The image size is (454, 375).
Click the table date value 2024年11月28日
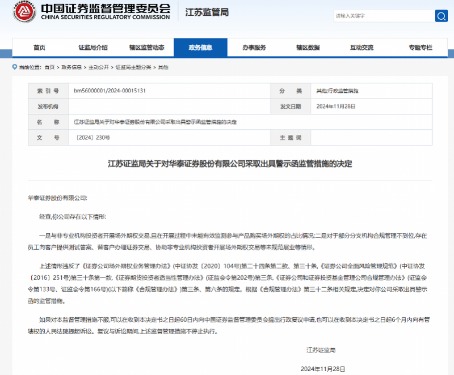(x=336, y=106)
